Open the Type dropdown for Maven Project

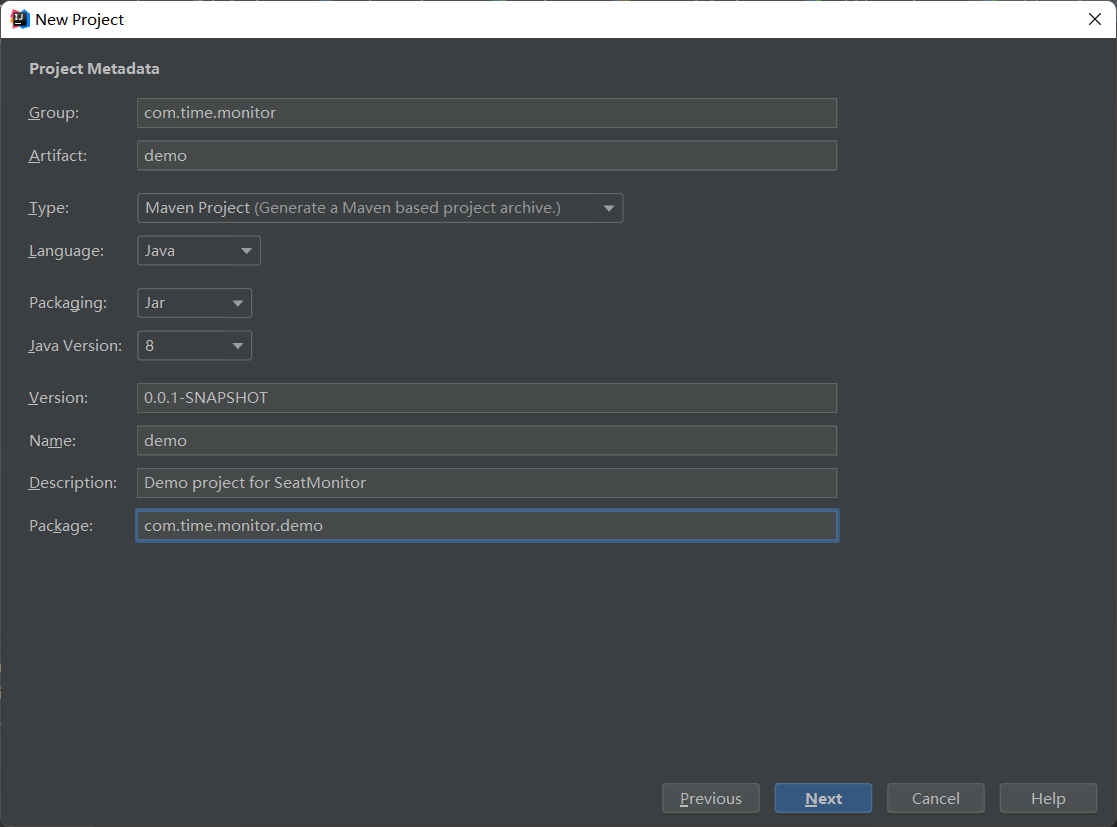(x=379, y=208)
